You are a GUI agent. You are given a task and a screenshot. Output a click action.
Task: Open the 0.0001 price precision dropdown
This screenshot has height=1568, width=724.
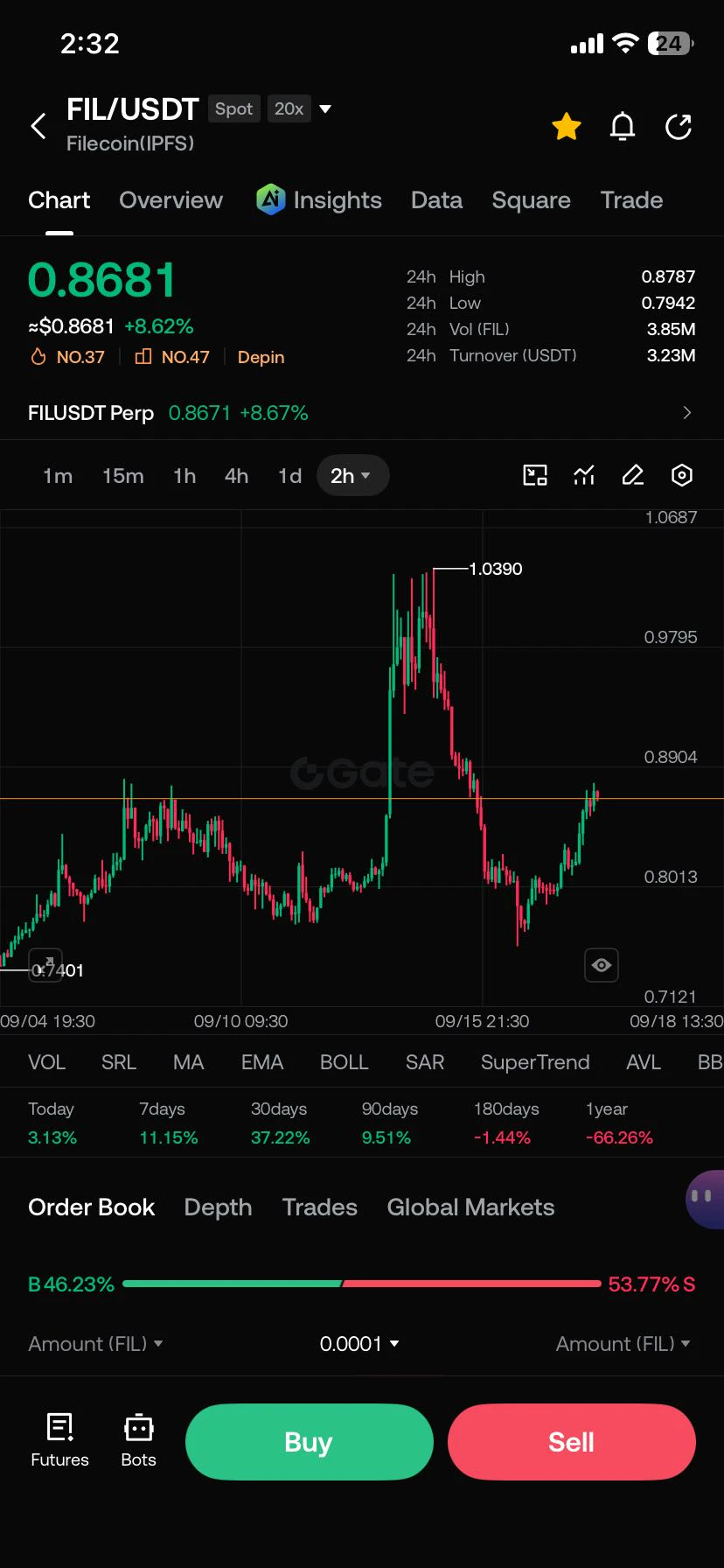(x=359, y=1343)
